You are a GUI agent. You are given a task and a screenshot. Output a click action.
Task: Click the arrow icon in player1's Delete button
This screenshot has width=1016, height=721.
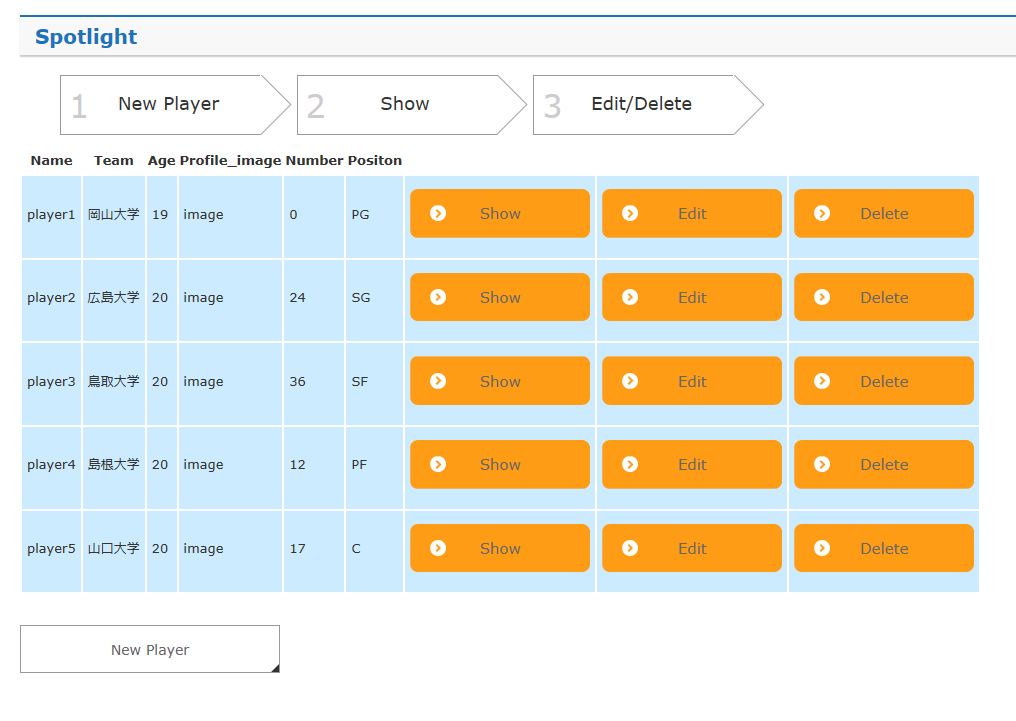coord(822,213)
